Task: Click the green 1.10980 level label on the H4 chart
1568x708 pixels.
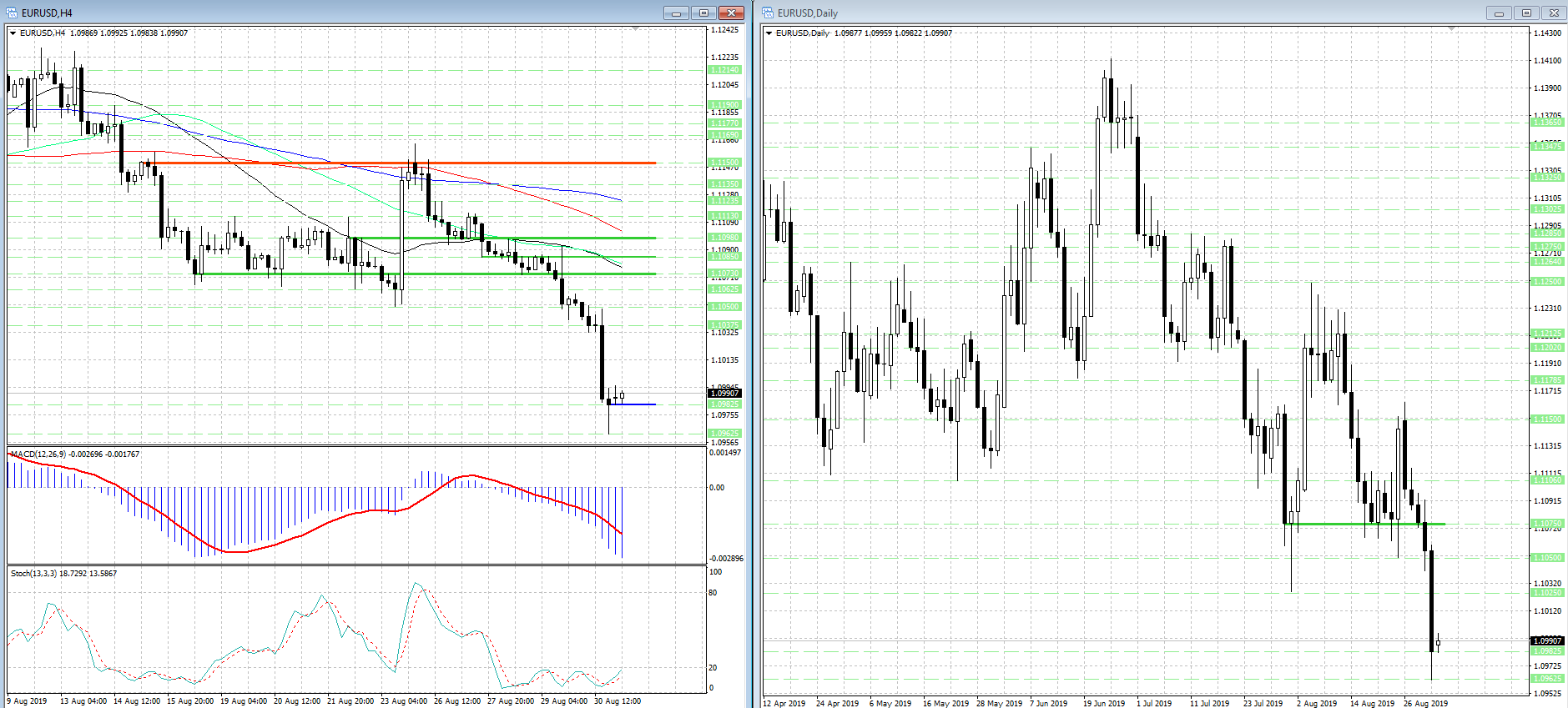Action: [x=724, y=238]
